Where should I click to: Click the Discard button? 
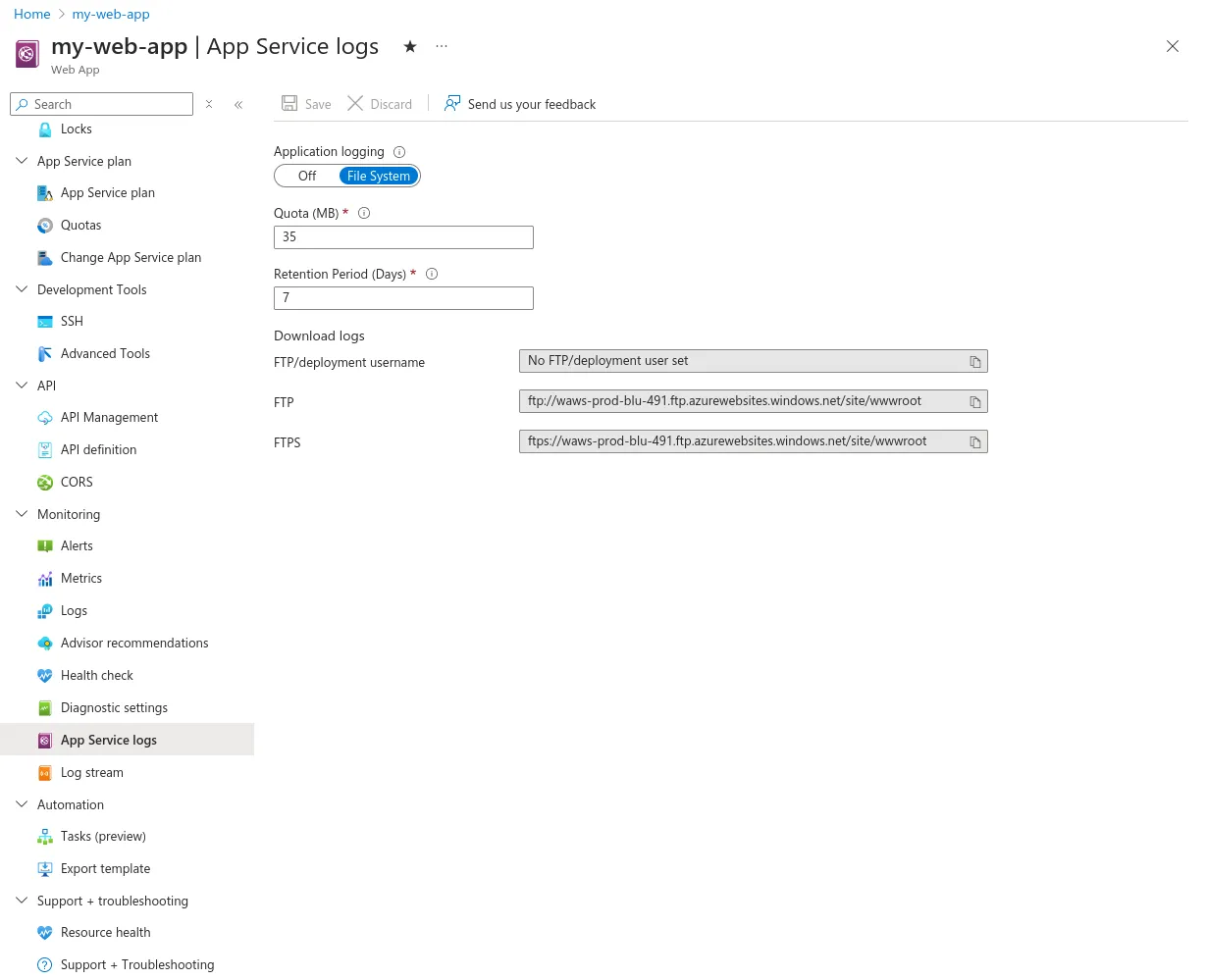coord(380,104)
